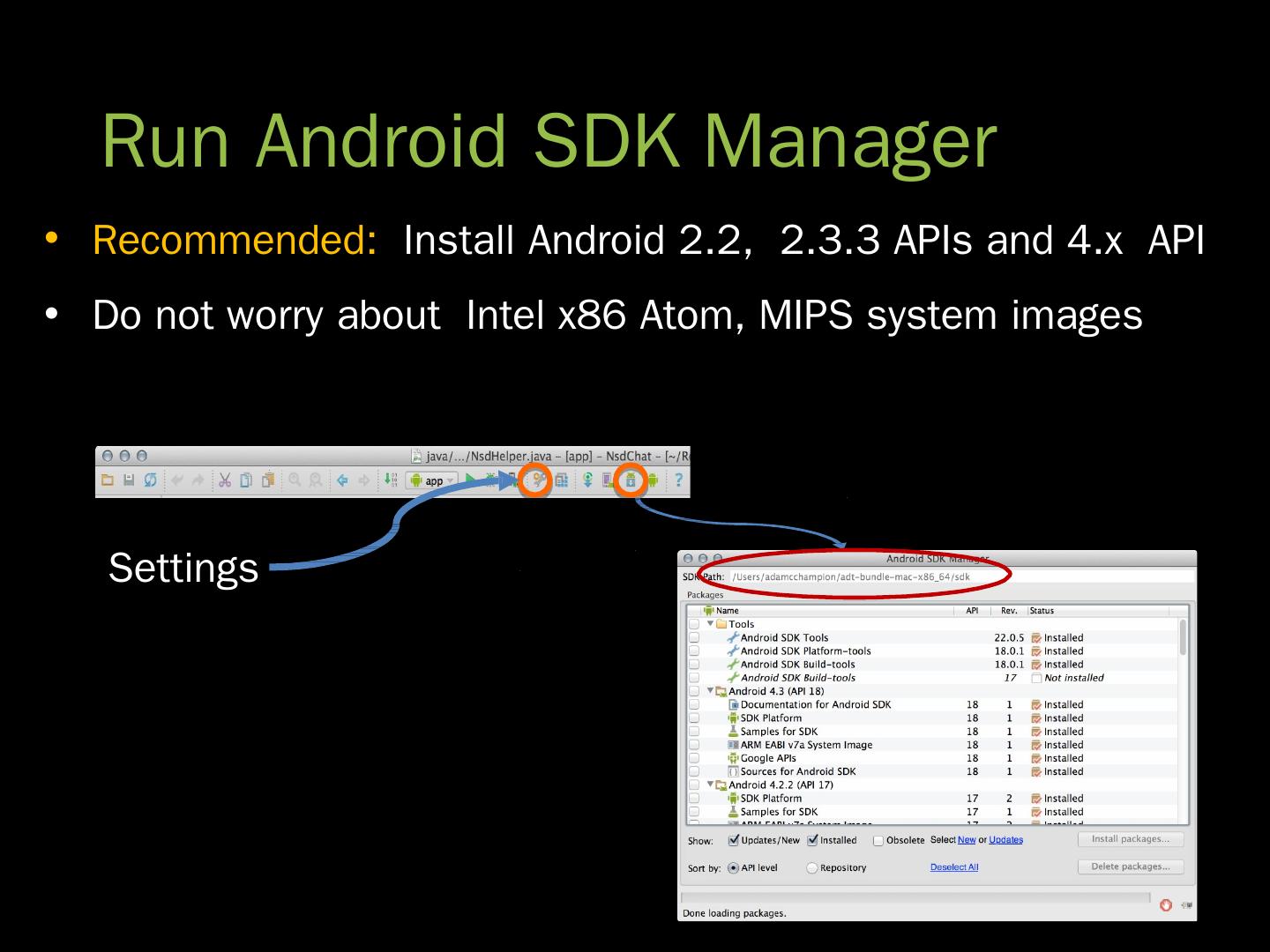
Task: Collapse the Android 4.2.2 (API 17) group
Action: 711,785
